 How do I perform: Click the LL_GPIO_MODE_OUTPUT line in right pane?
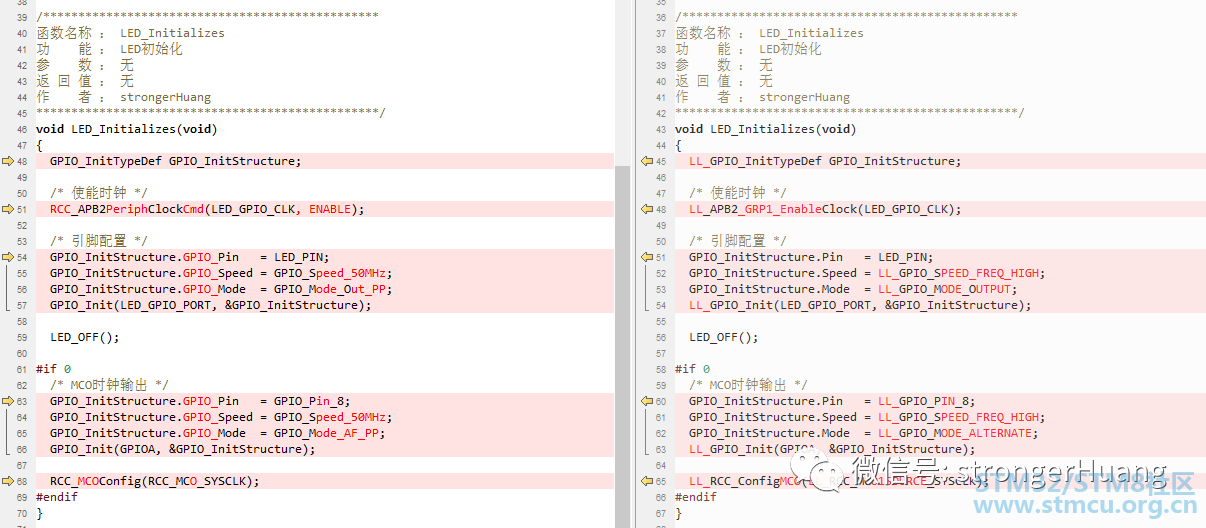852,289
